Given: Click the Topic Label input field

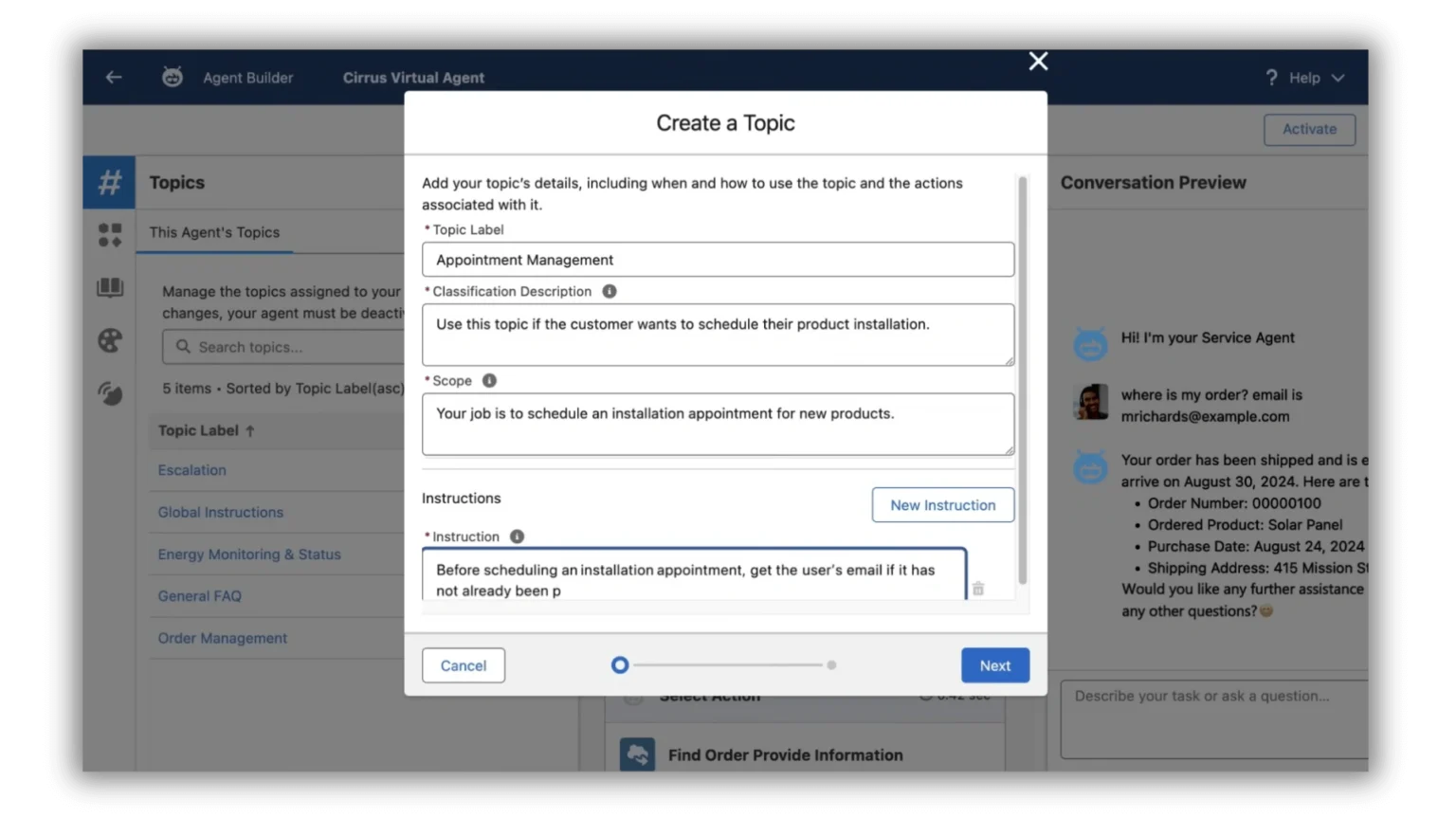Looking at the screenshot, I should (718, 260).
